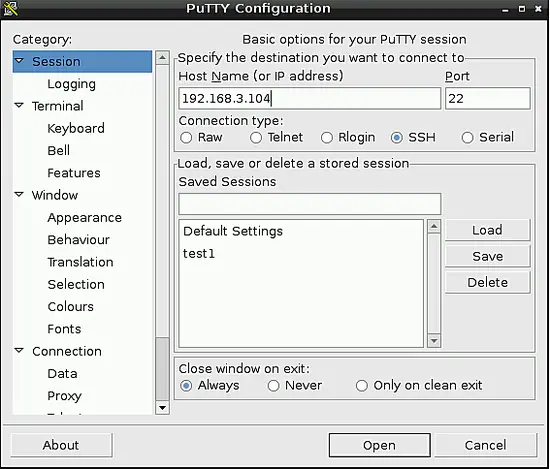Screen dimensions: 550x469
Task: Choose Only on clean exit option
Action: point(362,386)
